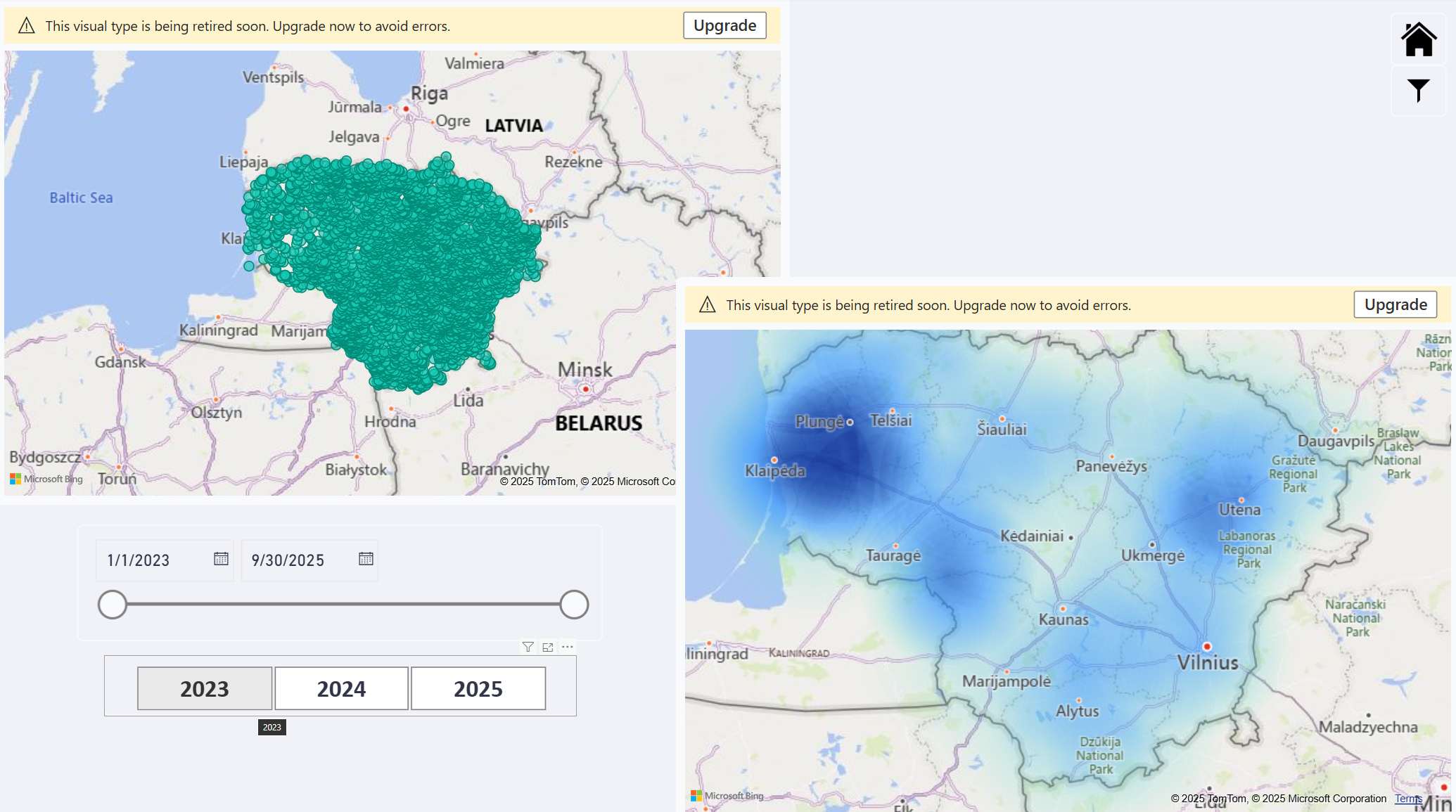Select the 2023 year slicer tile
The image size is (1456, 812).
coord(205,688)
